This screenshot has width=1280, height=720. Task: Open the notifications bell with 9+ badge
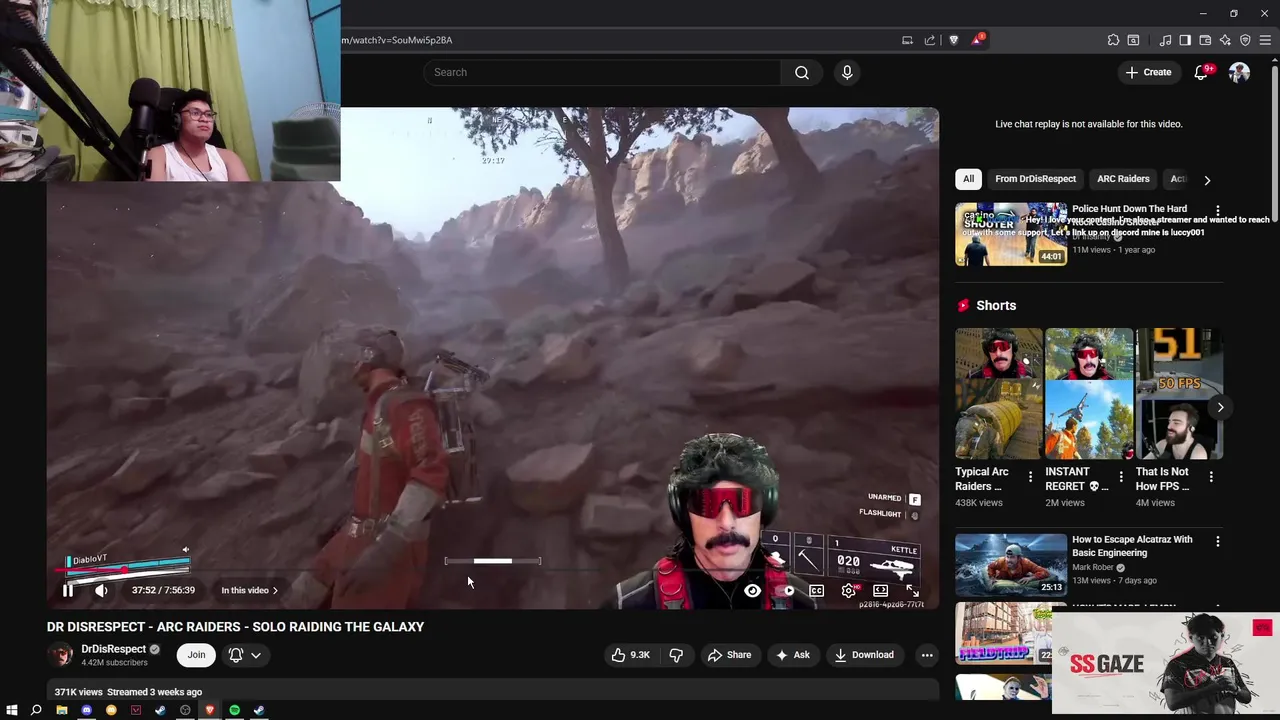(x=1202, y=72)
